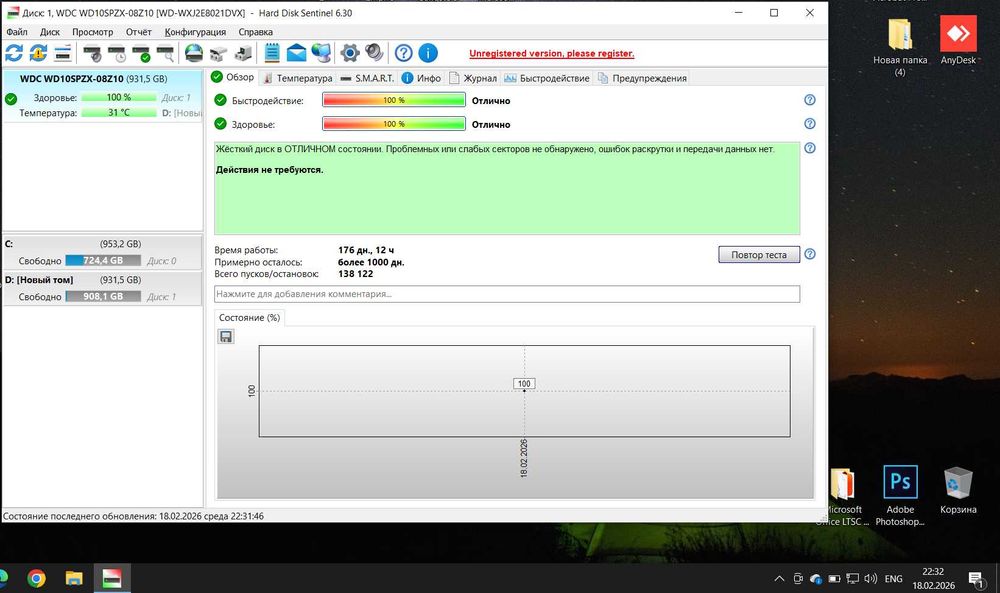Open the Конфигурация menu

point(195,32)
